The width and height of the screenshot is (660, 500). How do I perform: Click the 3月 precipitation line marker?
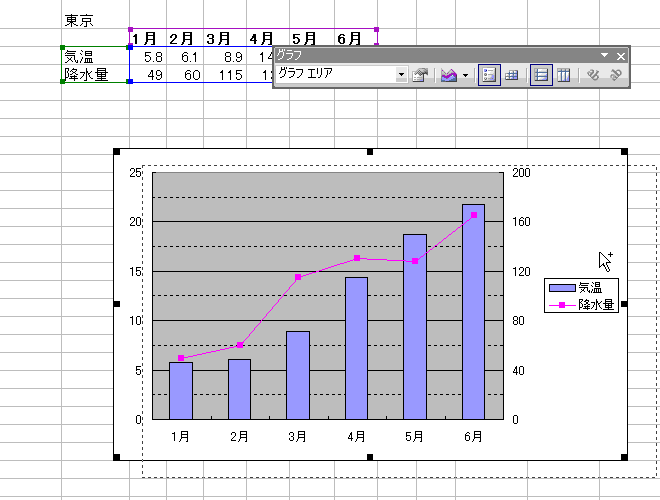(x=298, y=277)
